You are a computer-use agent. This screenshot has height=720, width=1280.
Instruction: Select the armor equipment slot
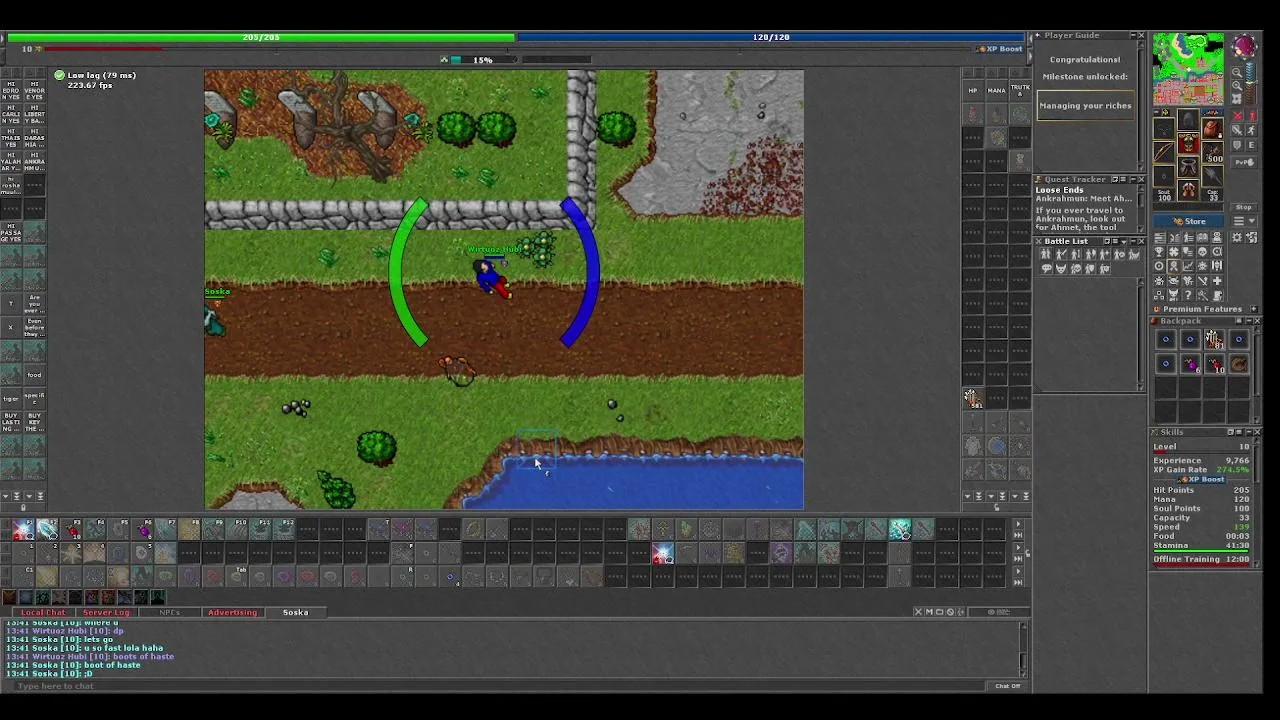click(1189, 143)
